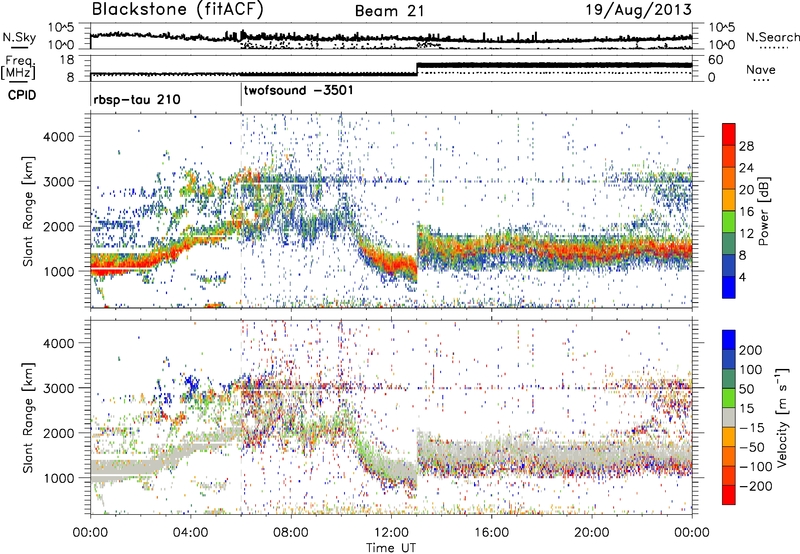Pick the red bottom of the velocity colorbar
This screenshot has width=800, height=554.
point(729,495)
